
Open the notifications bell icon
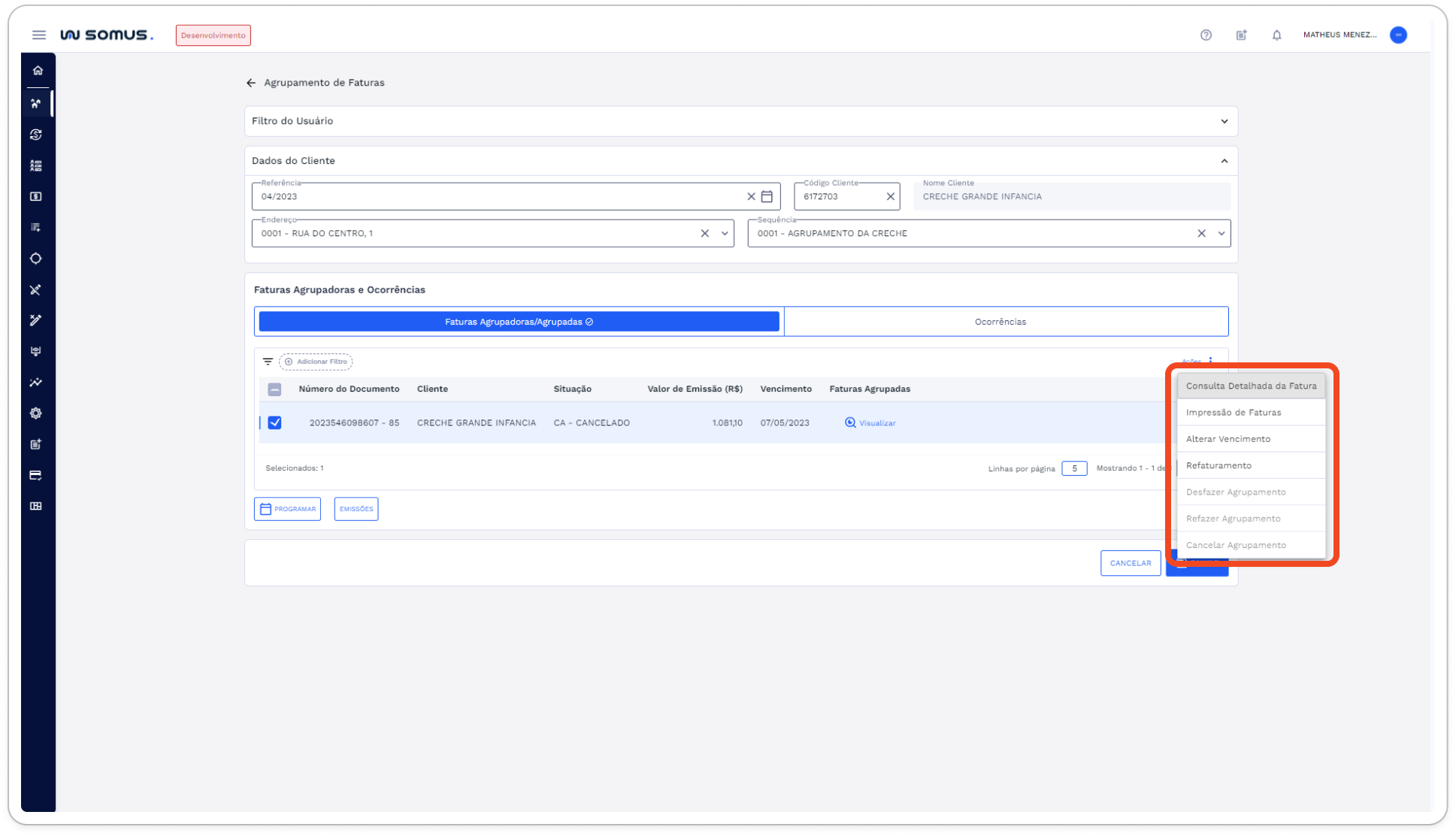1276,35
